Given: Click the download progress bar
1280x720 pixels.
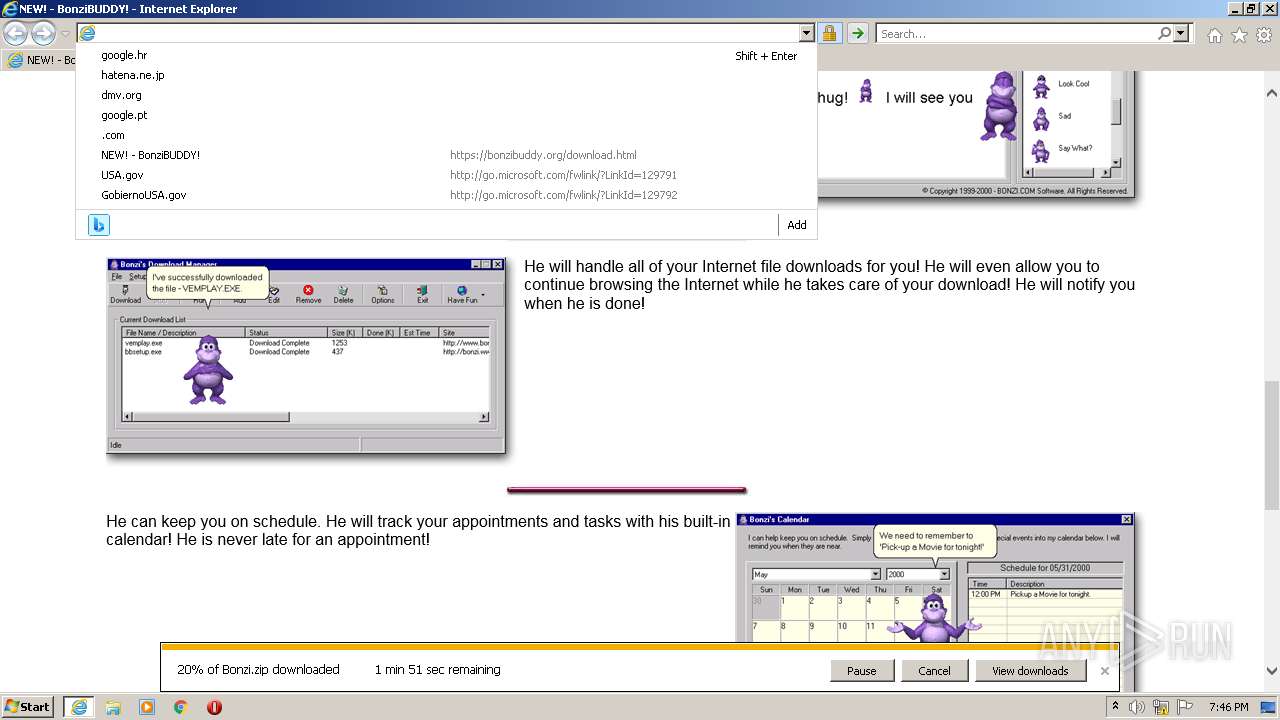Looking at the screenshot, I should [640, 647].
